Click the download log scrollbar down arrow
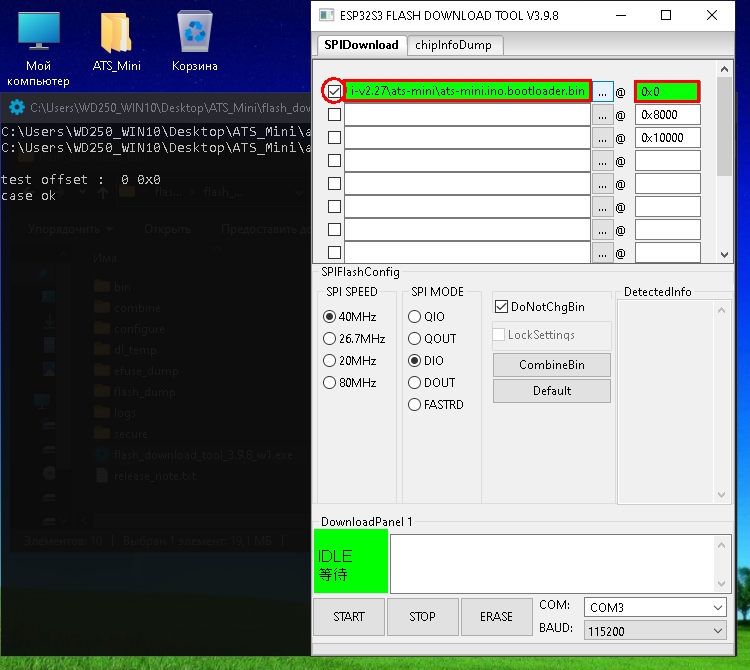Screen dimensions: 750x670 [721, 583]
